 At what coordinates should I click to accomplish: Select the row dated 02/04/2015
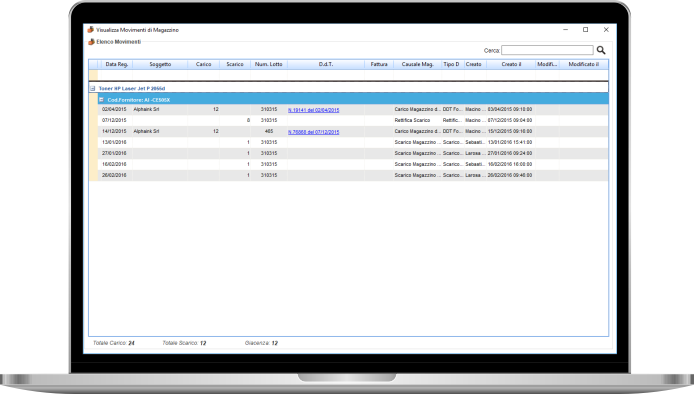coord(353,109)
